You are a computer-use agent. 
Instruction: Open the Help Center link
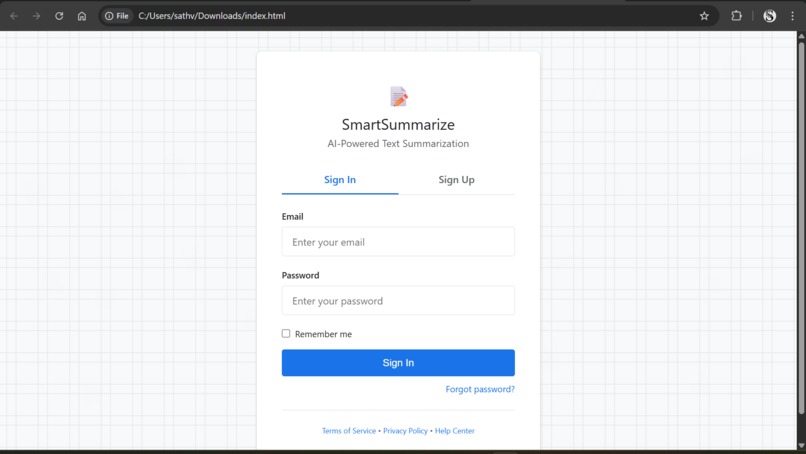(454, 431)
